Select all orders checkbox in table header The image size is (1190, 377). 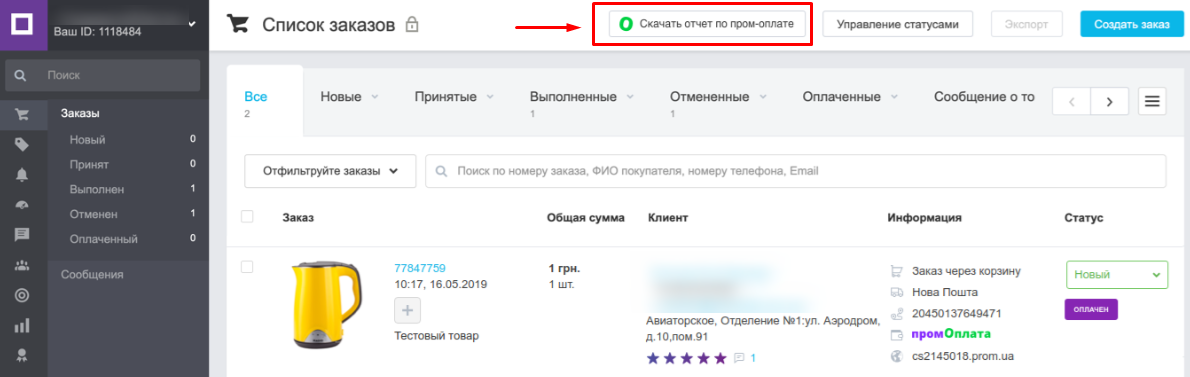247,217
